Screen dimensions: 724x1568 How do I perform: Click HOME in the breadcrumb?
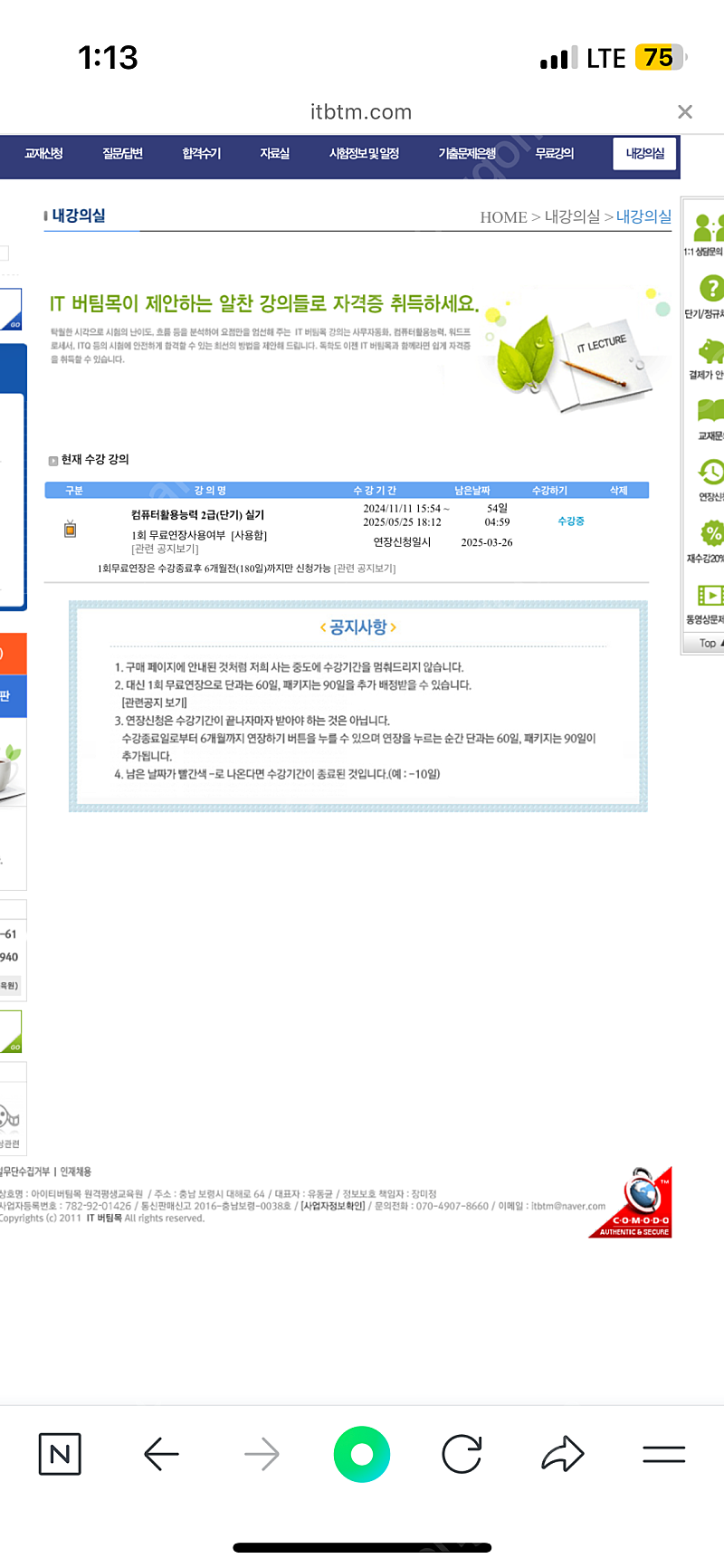pos(503,217)
